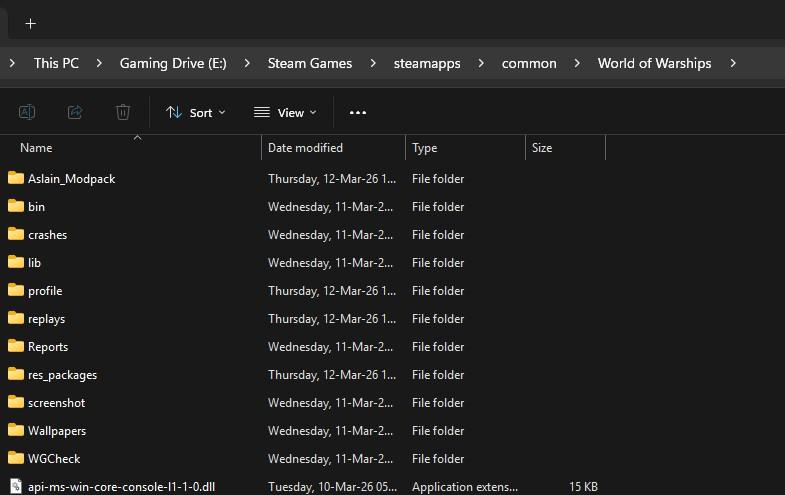The width and height of the screenshot is (785, 495).
Task: Select the crashes folder name
Action: (x=48, y=235)
